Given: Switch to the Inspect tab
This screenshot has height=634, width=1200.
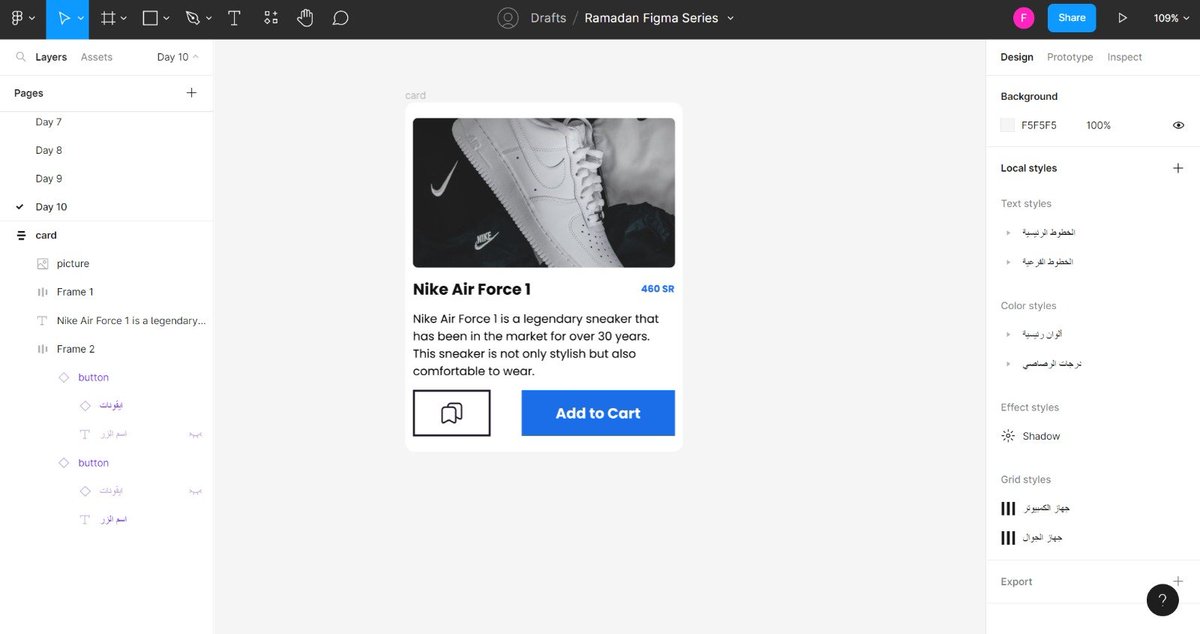Looking at the screenshot, I should 1125,57.
